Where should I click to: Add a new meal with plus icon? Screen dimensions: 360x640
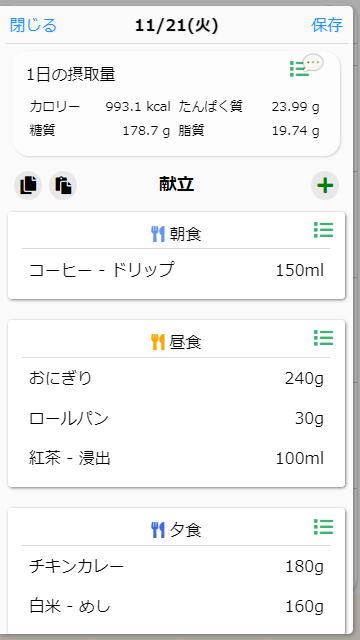coord(325,186)
